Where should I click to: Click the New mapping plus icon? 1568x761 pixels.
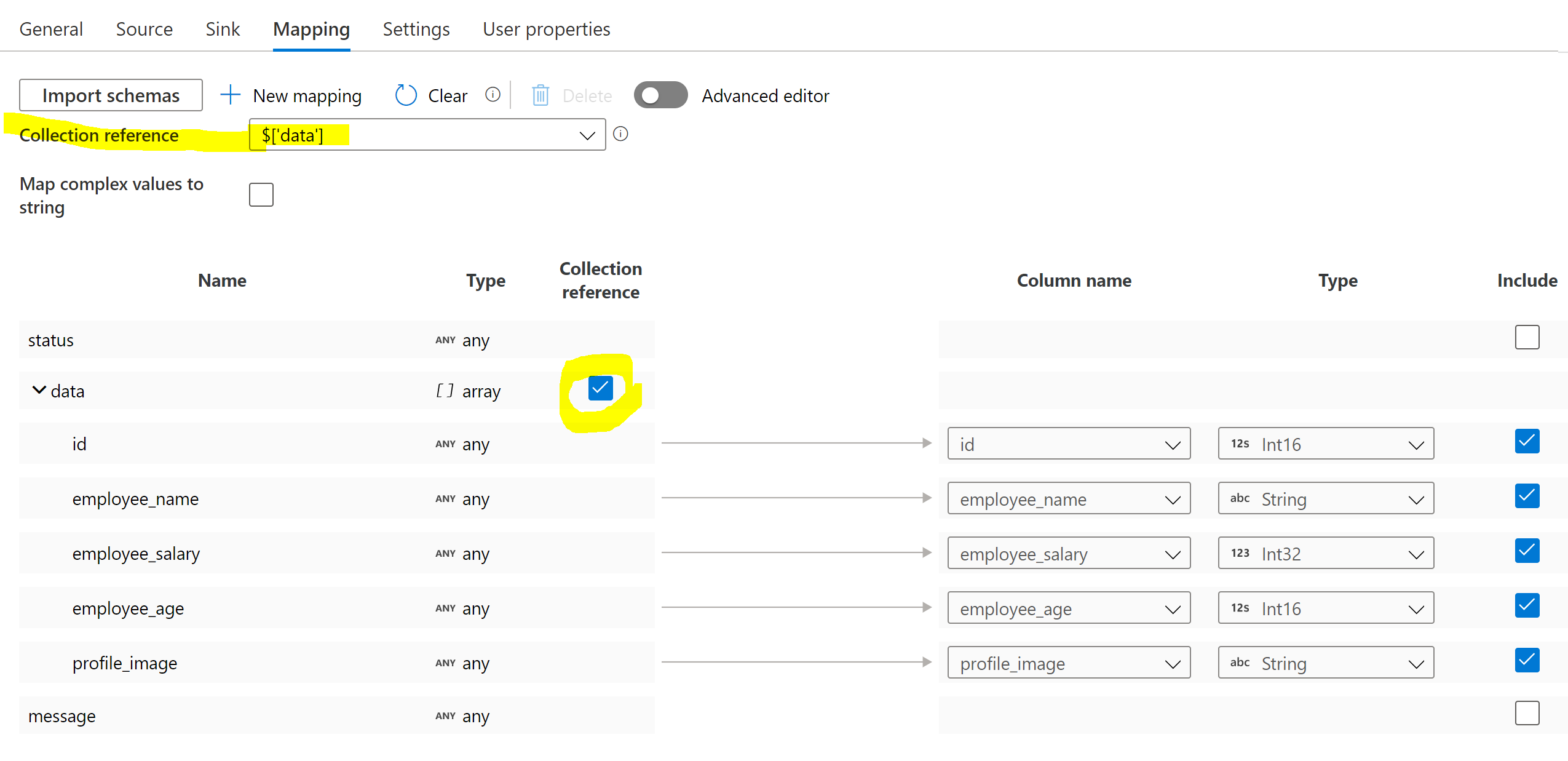tap(230, 95)
